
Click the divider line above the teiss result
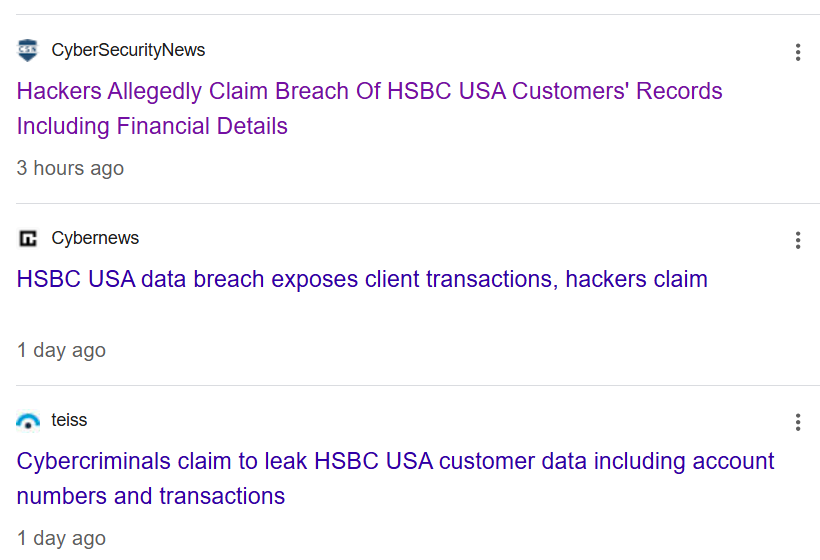(x=418, y=386)
